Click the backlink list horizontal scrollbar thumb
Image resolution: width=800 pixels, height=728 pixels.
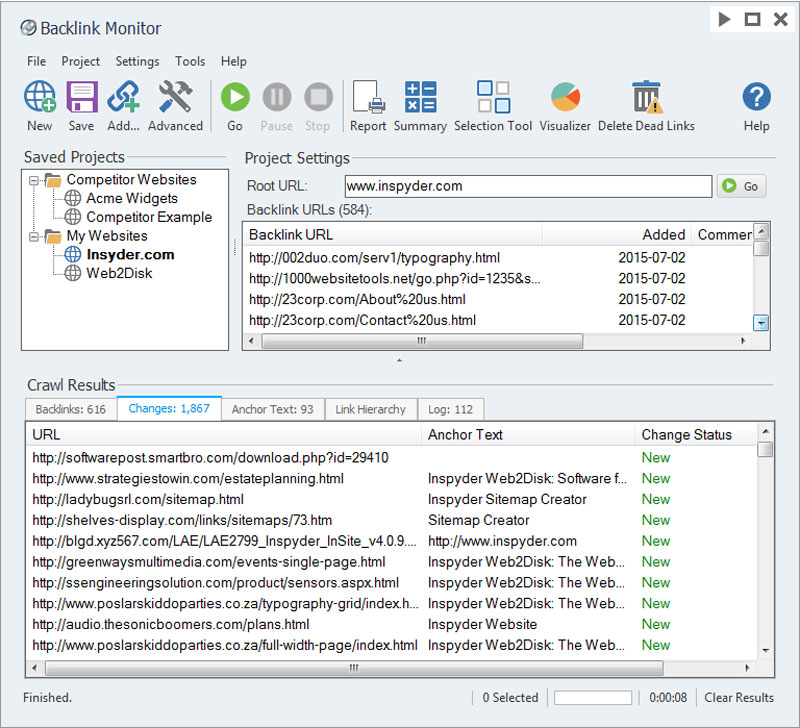[422, 341]
